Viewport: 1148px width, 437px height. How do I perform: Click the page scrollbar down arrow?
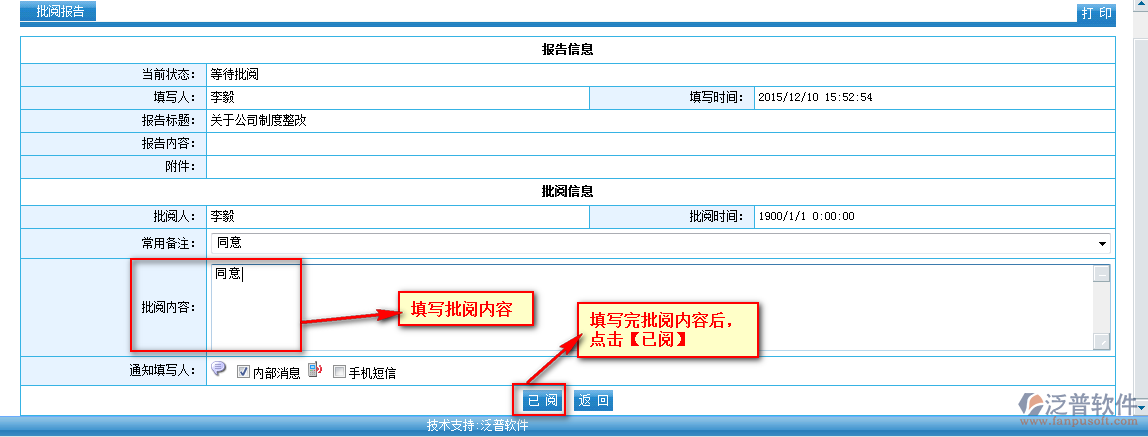(1141, 406)
